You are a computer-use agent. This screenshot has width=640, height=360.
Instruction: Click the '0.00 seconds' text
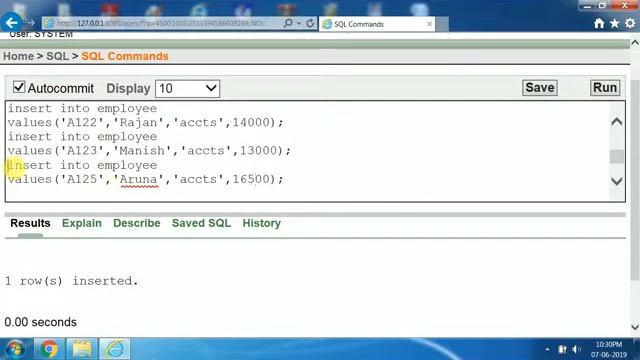click(40, 322)
